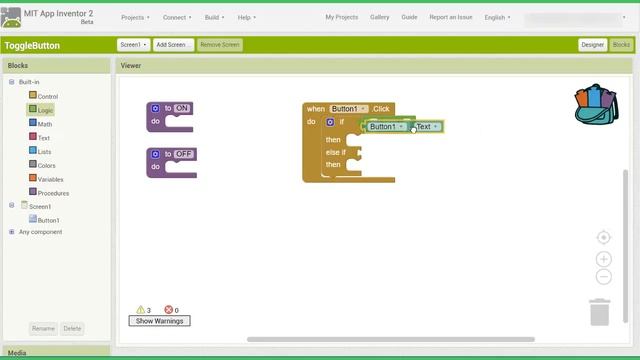Open Button1 dropdown in the property getter block
640x360 pixels.
point(386,127)
